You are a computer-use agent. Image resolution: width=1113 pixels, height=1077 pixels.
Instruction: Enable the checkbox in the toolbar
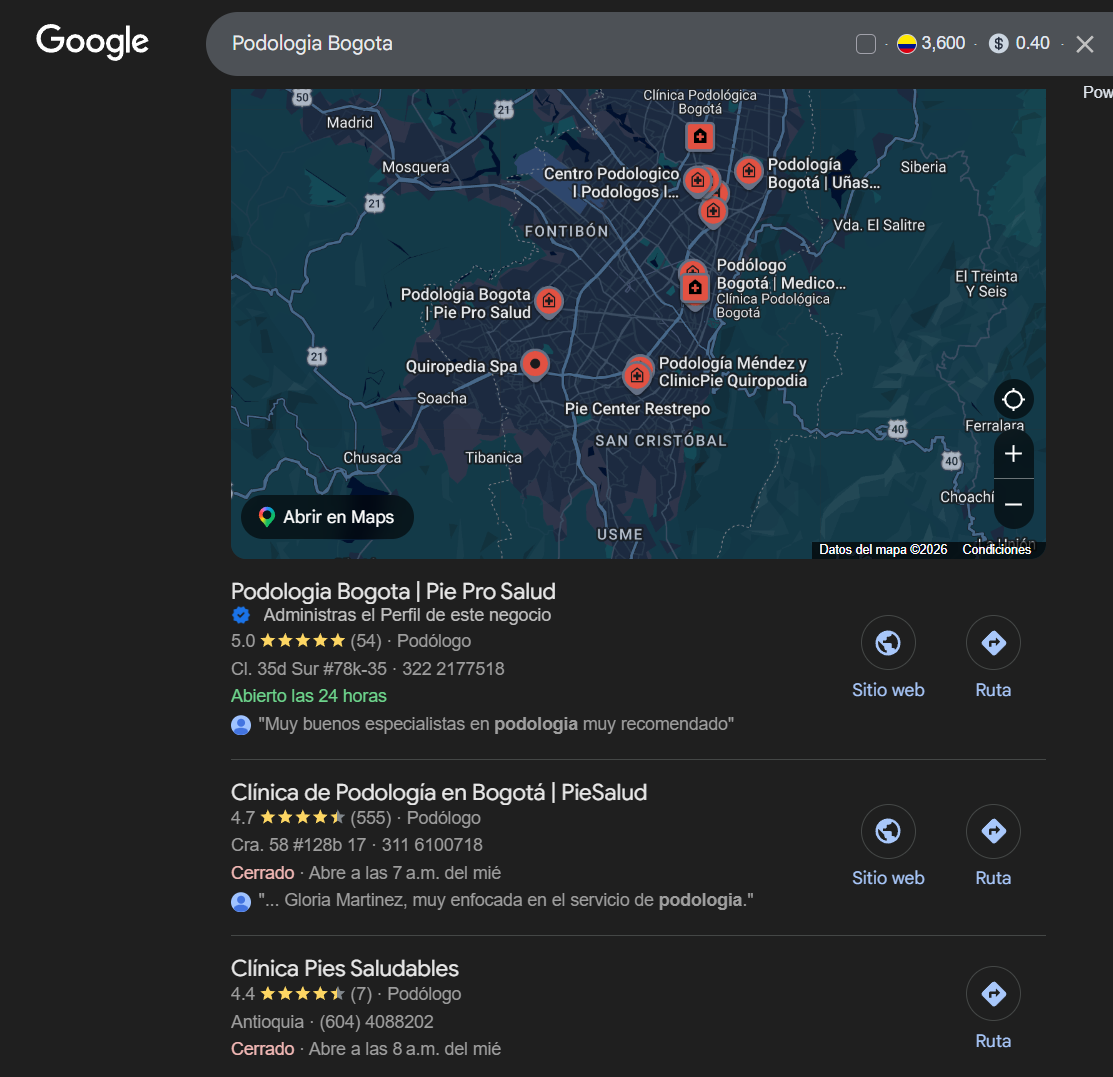pyautogui.click(x=864, y=43)
